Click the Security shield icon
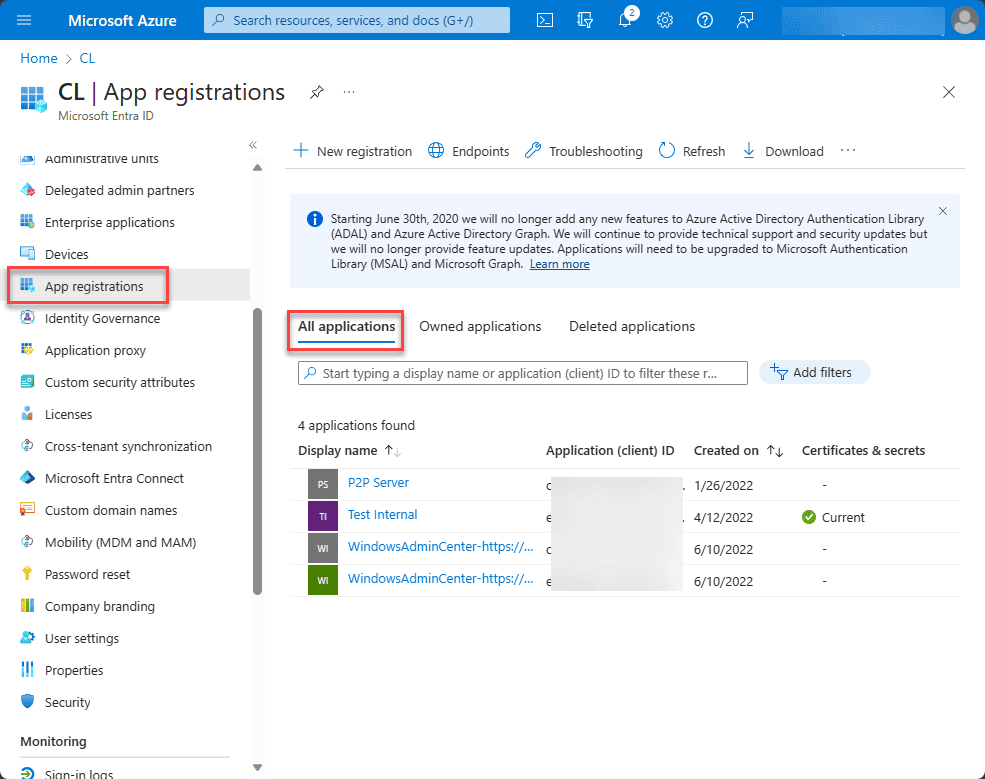The width and height of the screenshot is (985, 779). click(27, 702)
